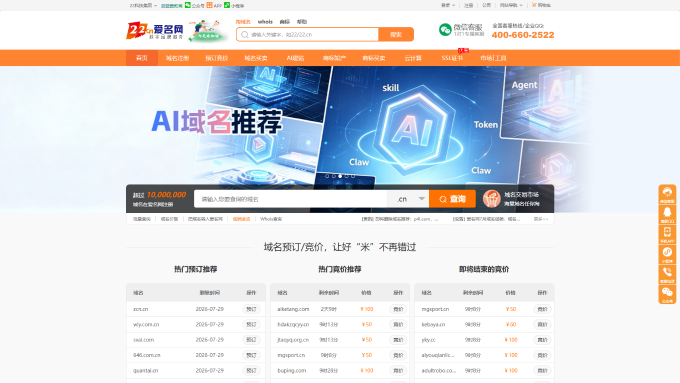Expand the site navigation dropdown in top bar
680x383 pixels.
(511, 5)
